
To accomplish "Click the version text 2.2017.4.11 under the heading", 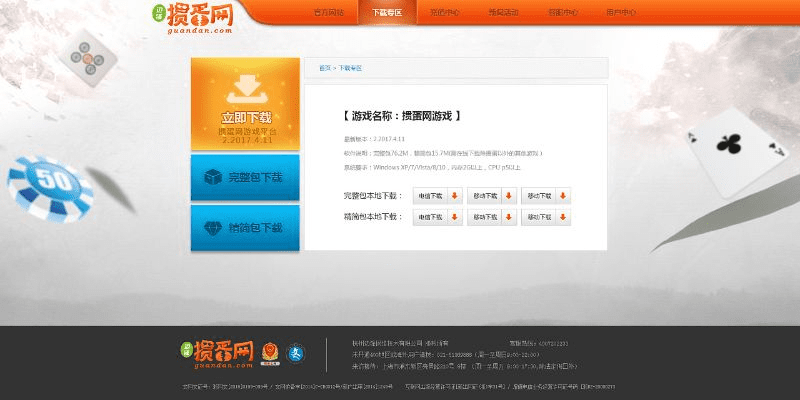I will [x=389, y=139].
